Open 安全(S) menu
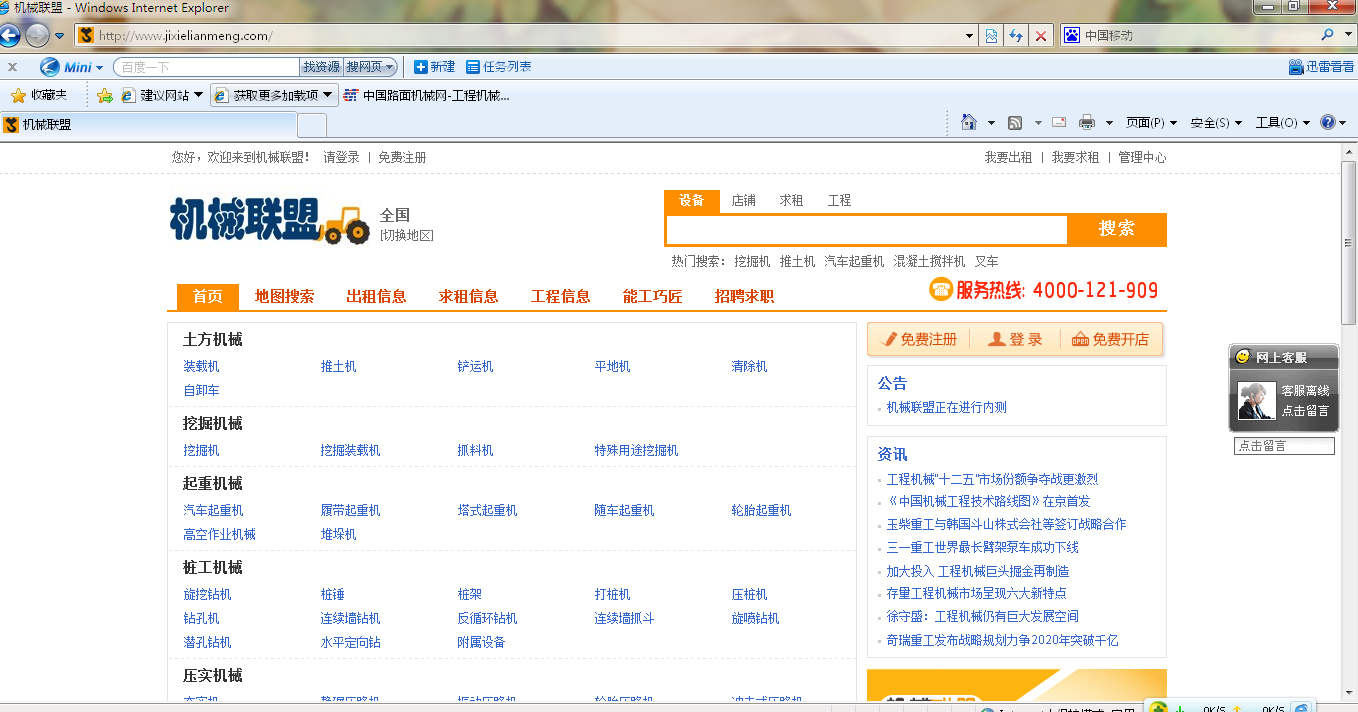Screen dimensions: 1358x712 click(1216, 123)
